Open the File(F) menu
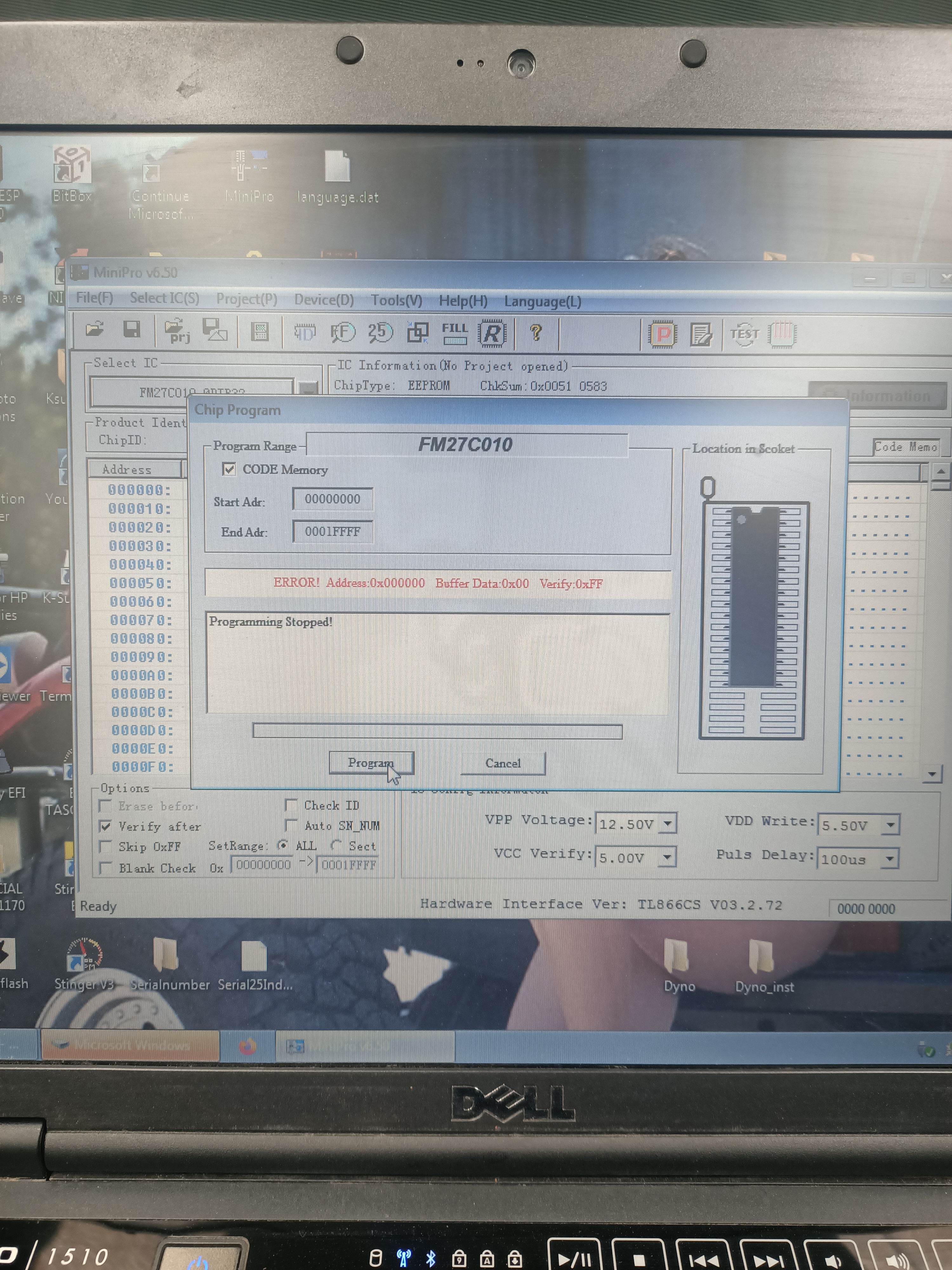This screenshot has height=1270, width=952. [94, 297]
